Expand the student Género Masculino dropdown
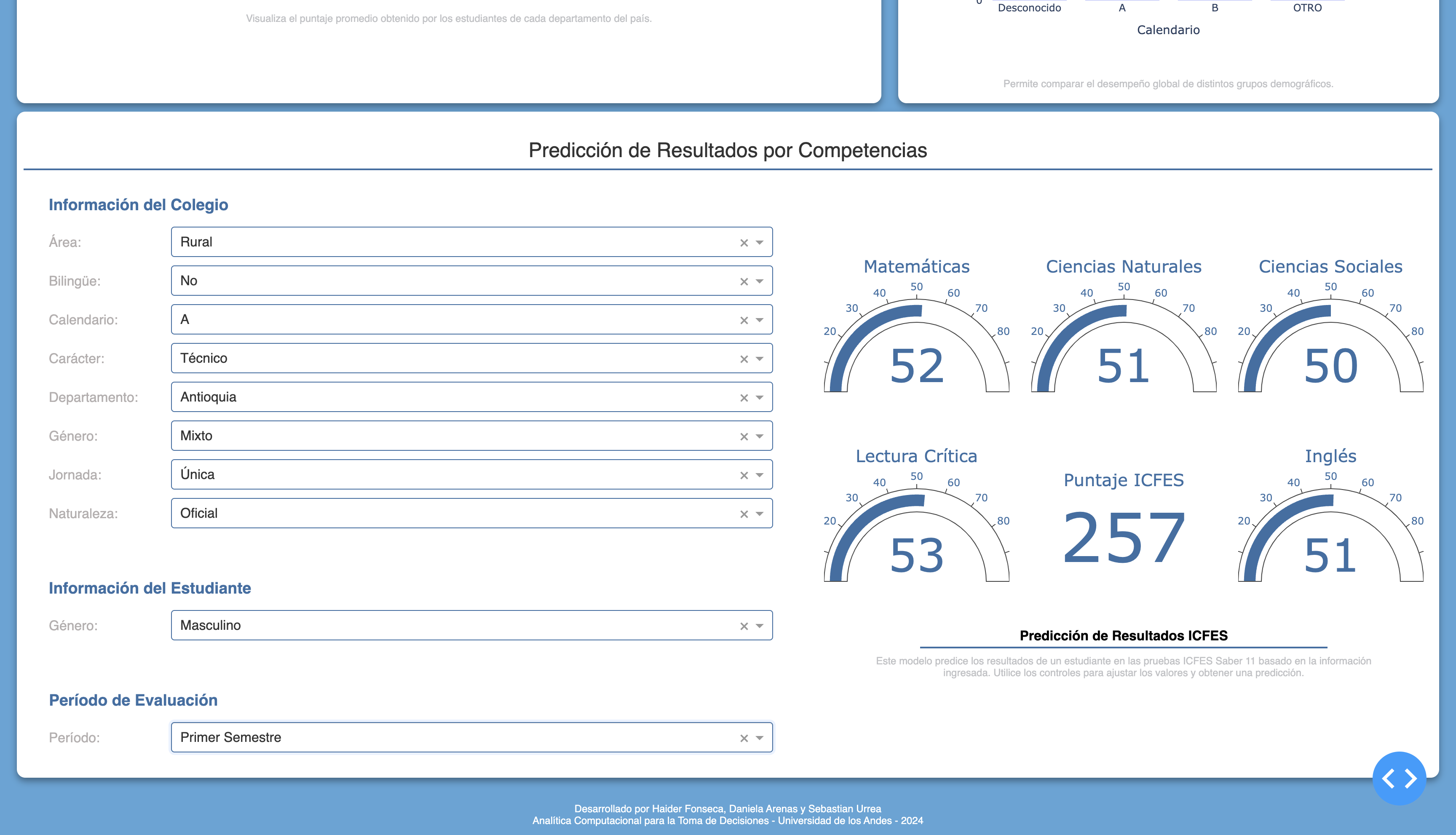1456x835 pixels. [x=759, y=626]
